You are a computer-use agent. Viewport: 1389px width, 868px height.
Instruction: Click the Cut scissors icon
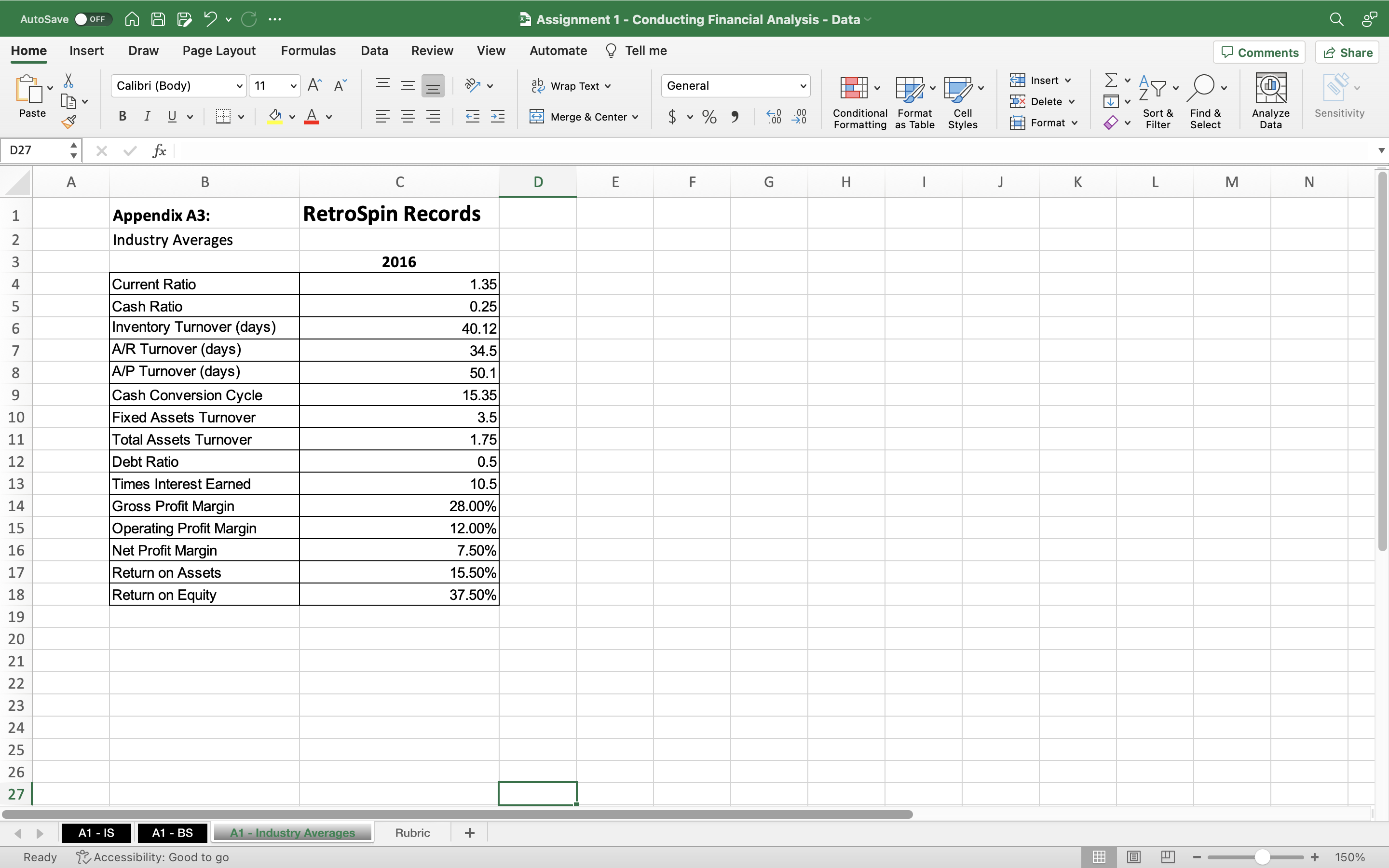[x=69, y=81]
